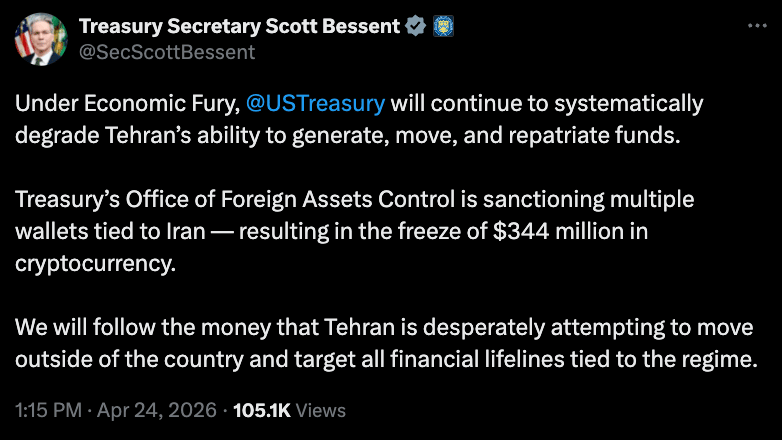This screenshot has width=782, height=440.
Task: Click the 1:15 PM post time
Action: 49,410
